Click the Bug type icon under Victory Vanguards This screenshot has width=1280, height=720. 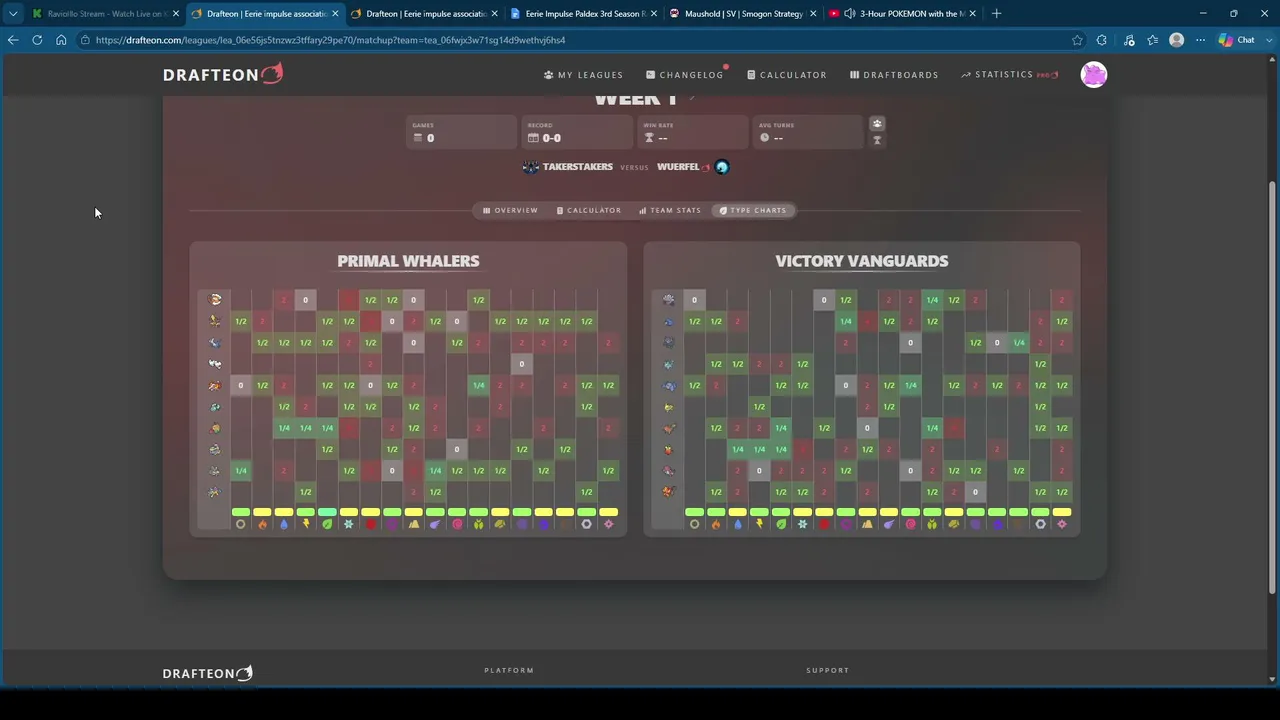coord(932,524)
